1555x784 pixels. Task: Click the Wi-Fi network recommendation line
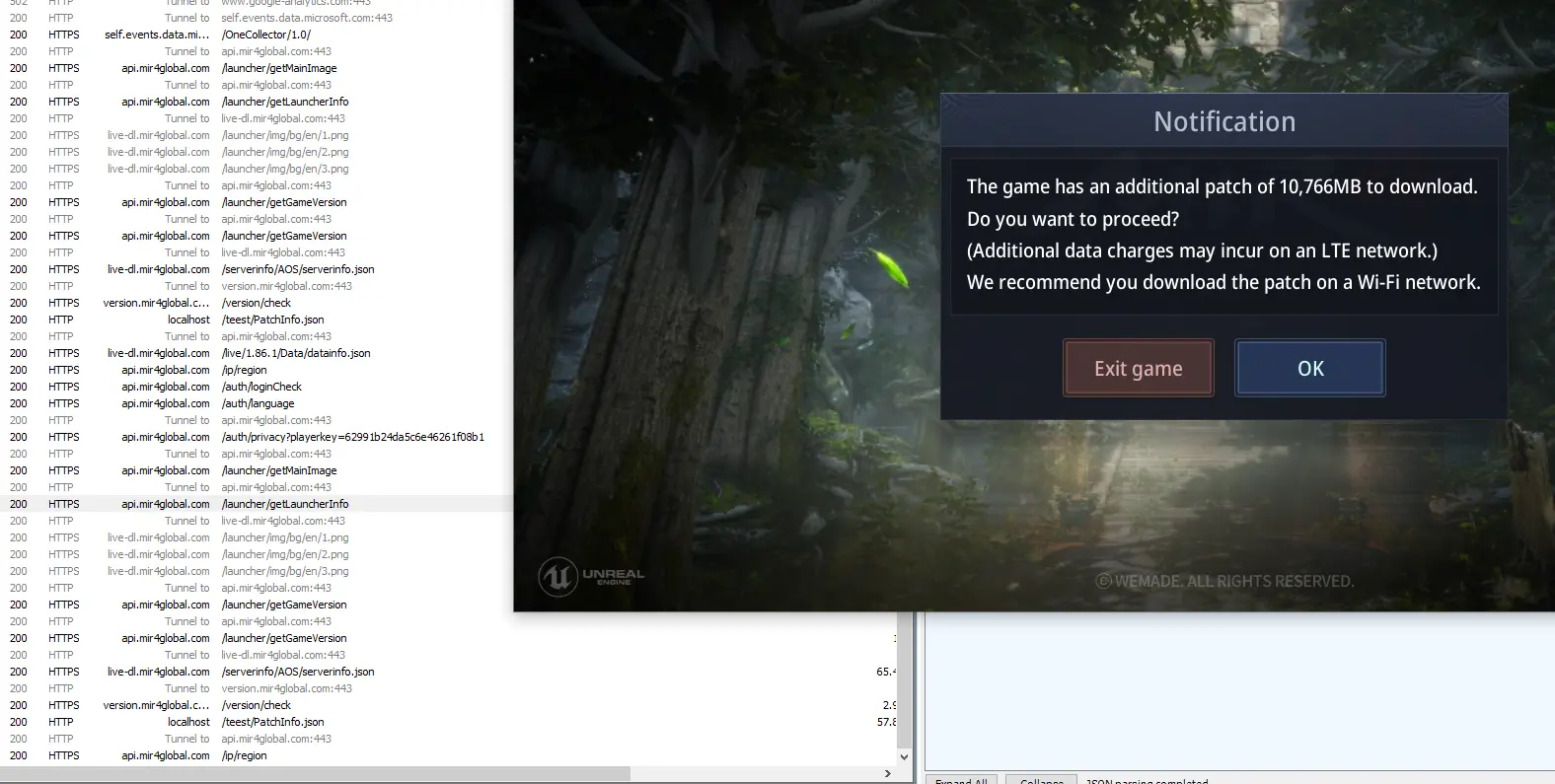click(1223, 282)
